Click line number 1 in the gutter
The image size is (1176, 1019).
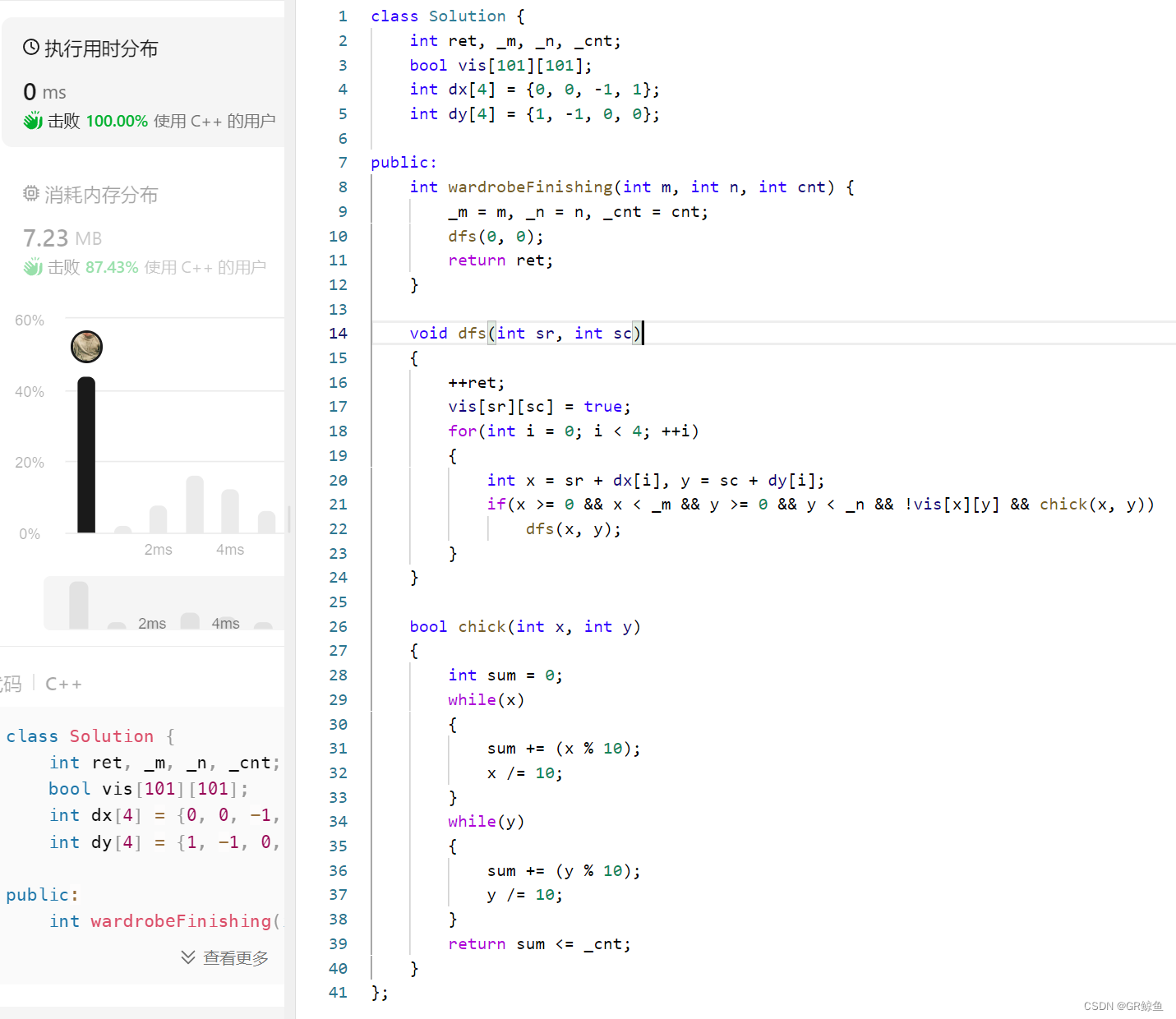coord(343,16)
